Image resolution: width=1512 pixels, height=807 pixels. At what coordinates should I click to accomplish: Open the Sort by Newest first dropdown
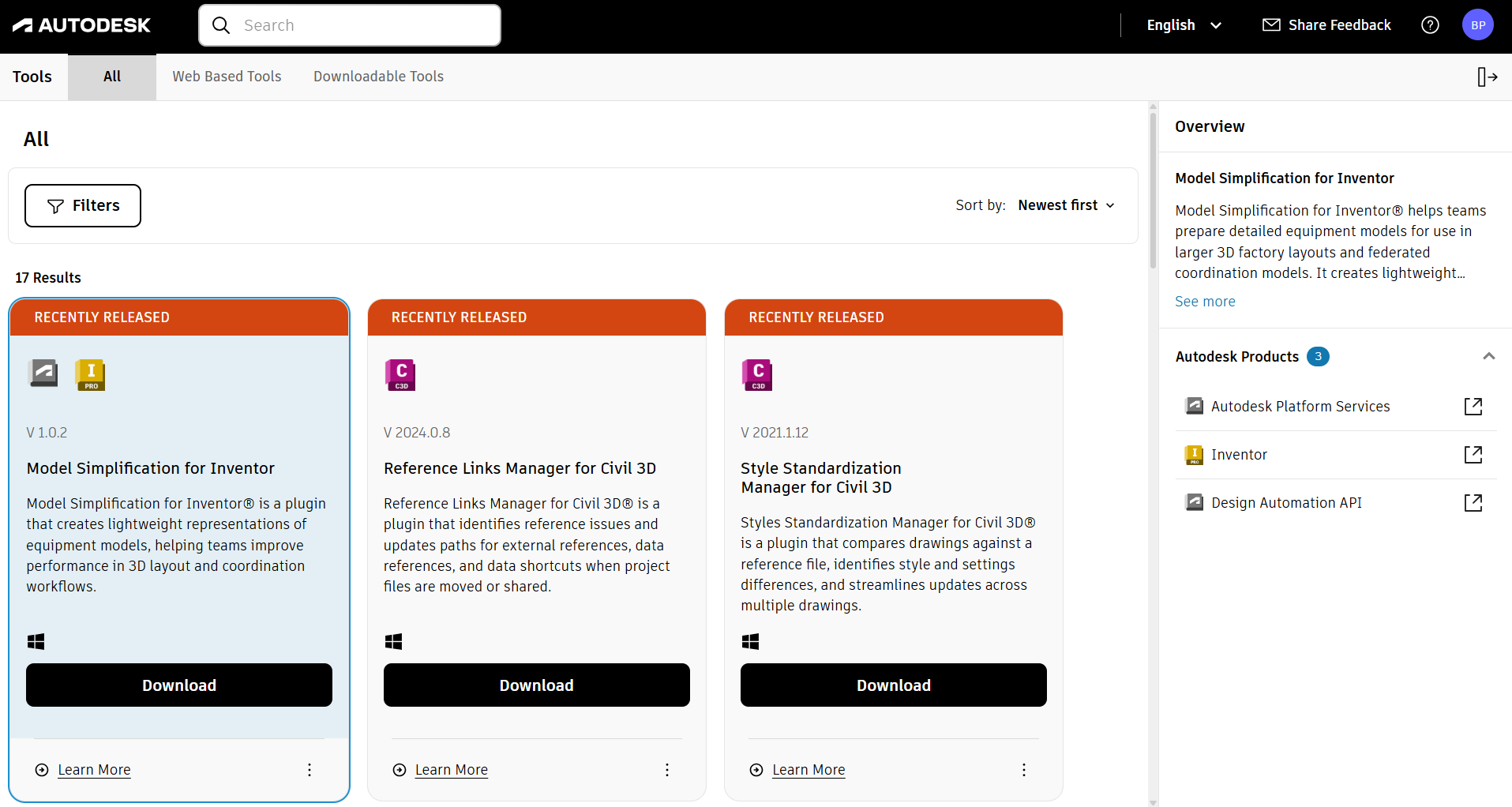tap(1067, 205)
